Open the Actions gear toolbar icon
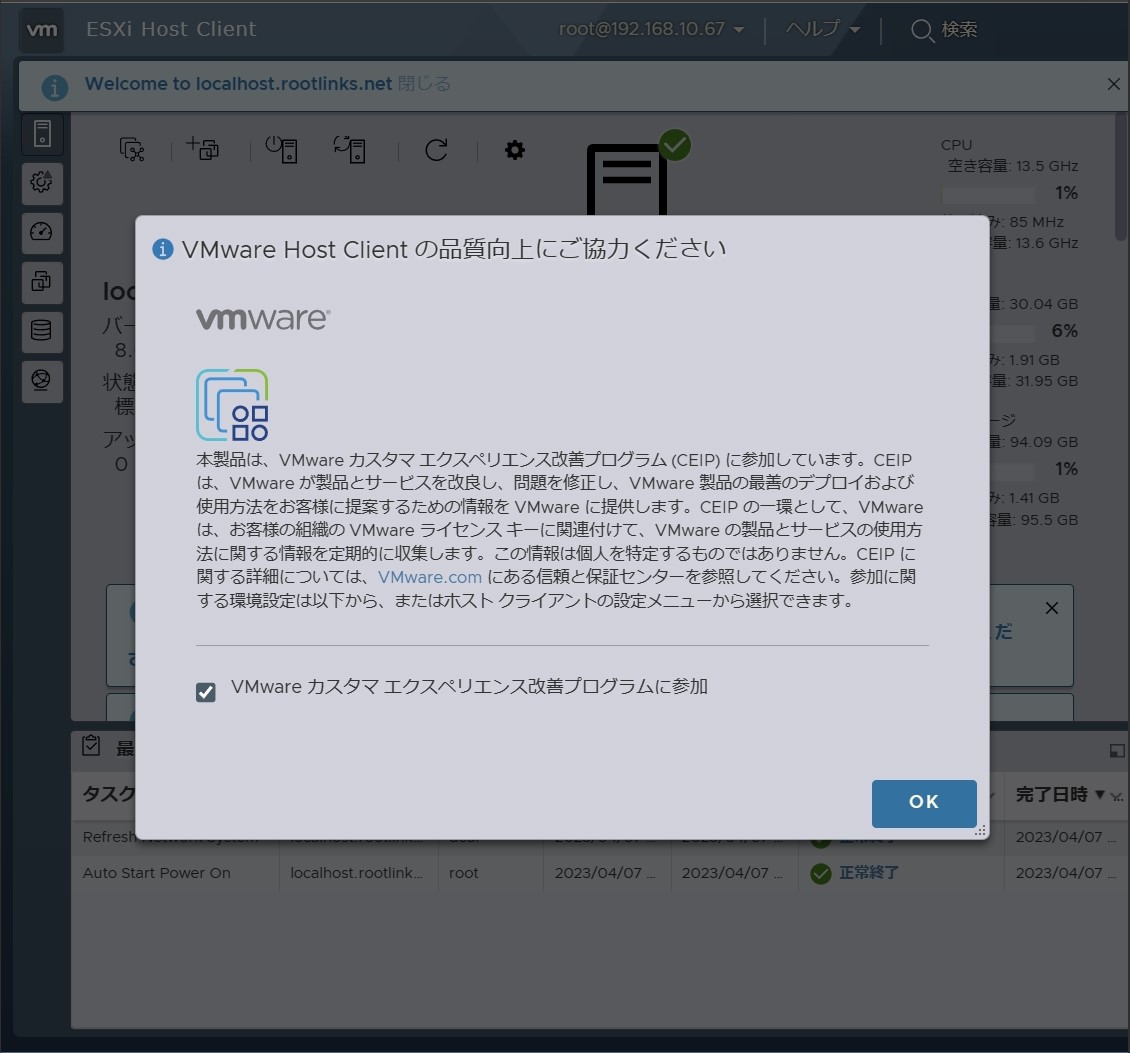The height and width of the screenshot is (1053, 1130). (x=515, y=150)
